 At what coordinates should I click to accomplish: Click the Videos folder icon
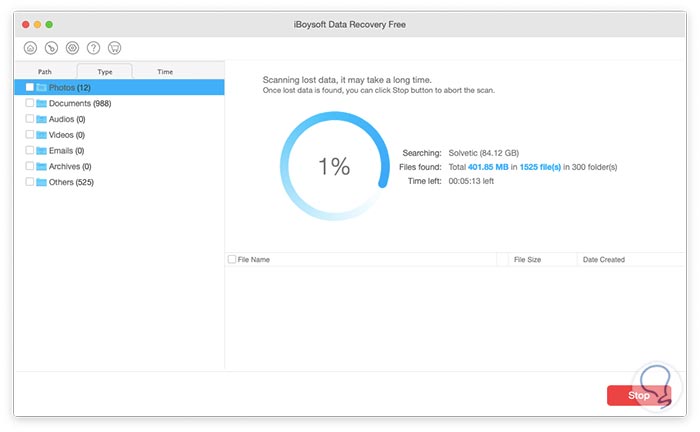pos(42,135)
